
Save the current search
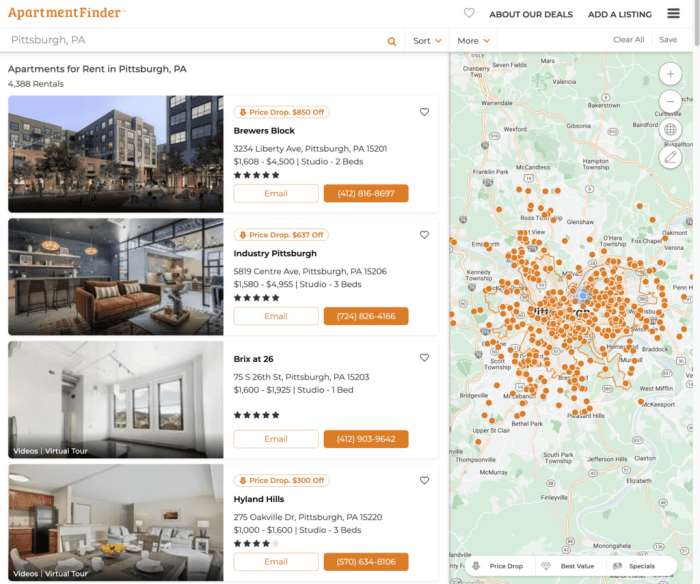tap(668, 39)
